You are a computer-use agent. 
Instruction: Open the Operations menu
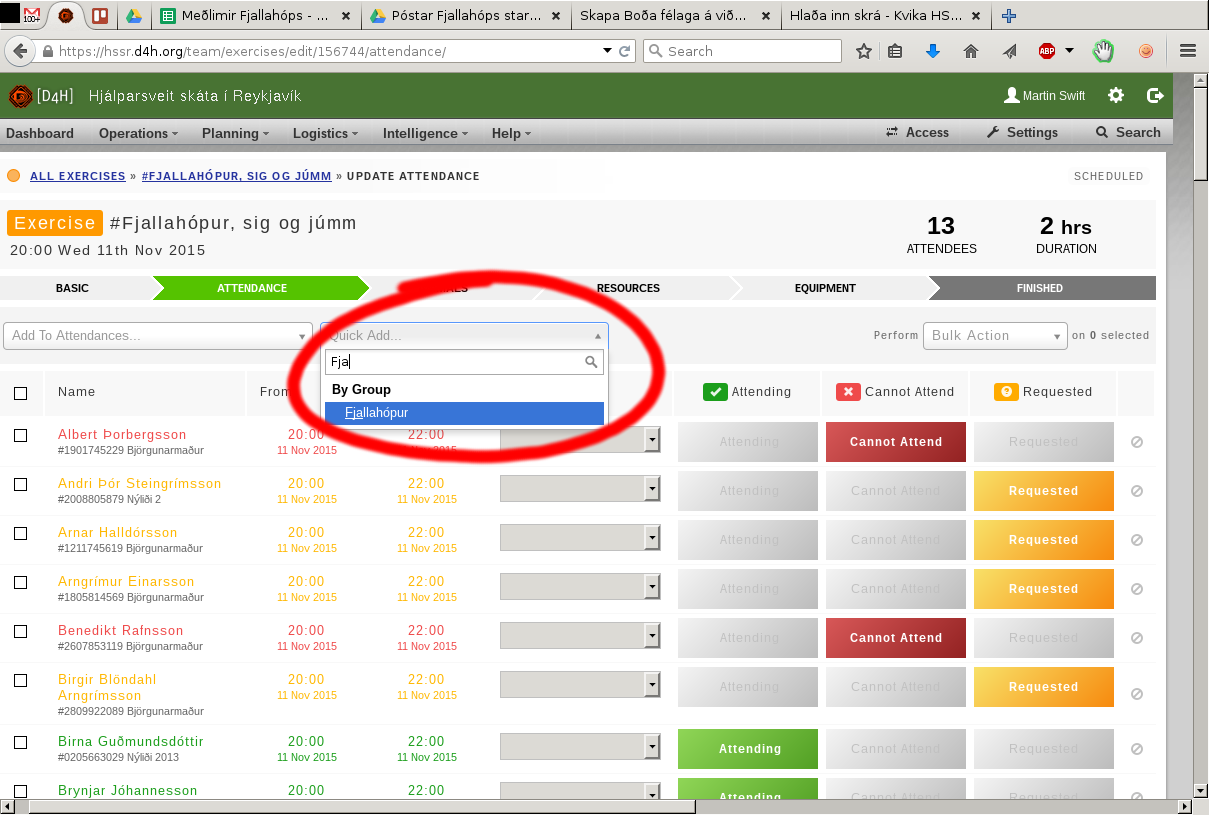138,133
